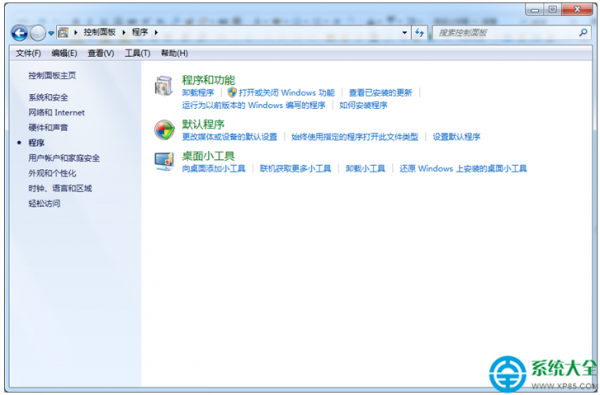Close the Control Panel window

click(x=577, y=10)
